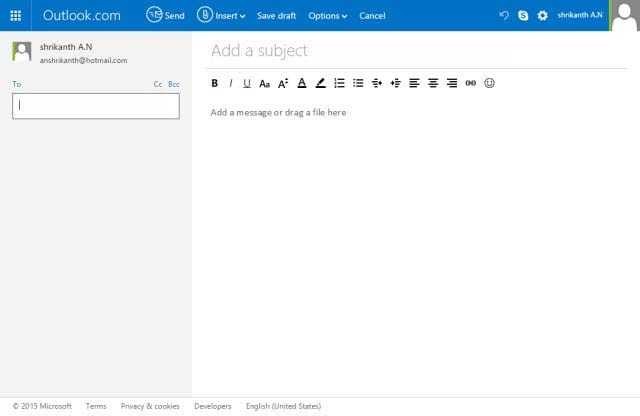This screenshot has height=416, width=640.
Task: Toggle underline formatting
Action: point(247,83)
